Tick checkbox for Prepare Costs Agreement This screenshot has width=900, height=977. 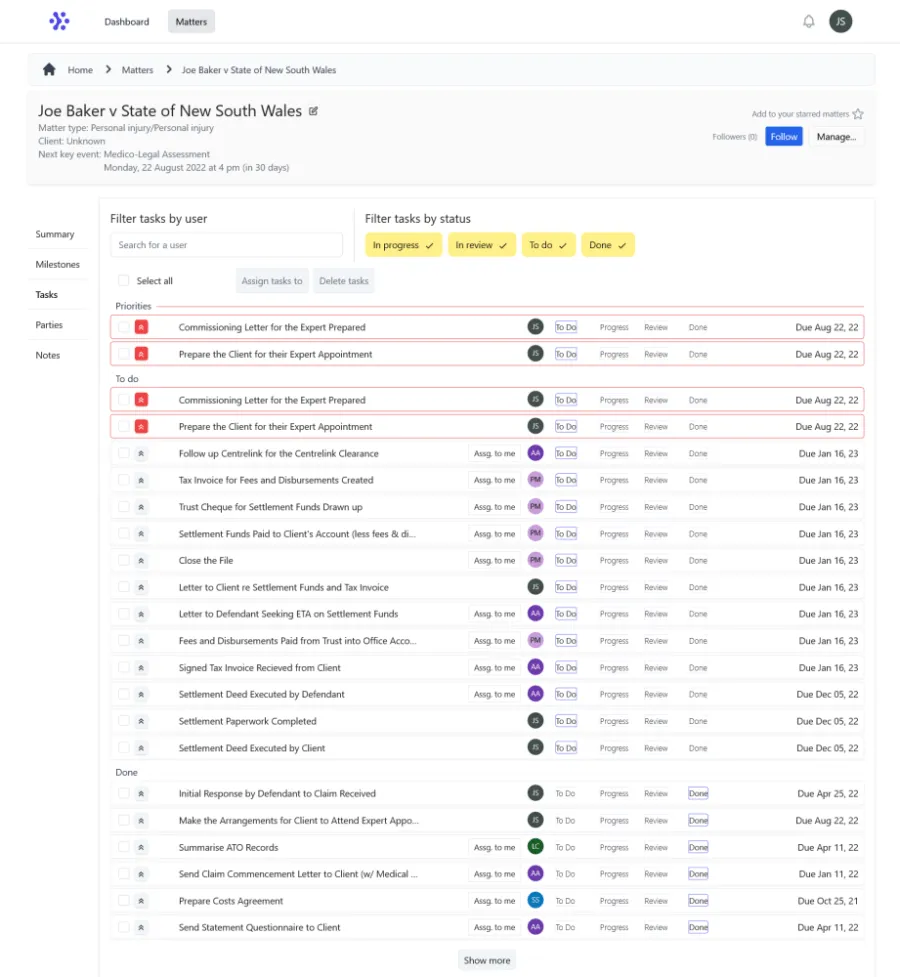point(123,900)
